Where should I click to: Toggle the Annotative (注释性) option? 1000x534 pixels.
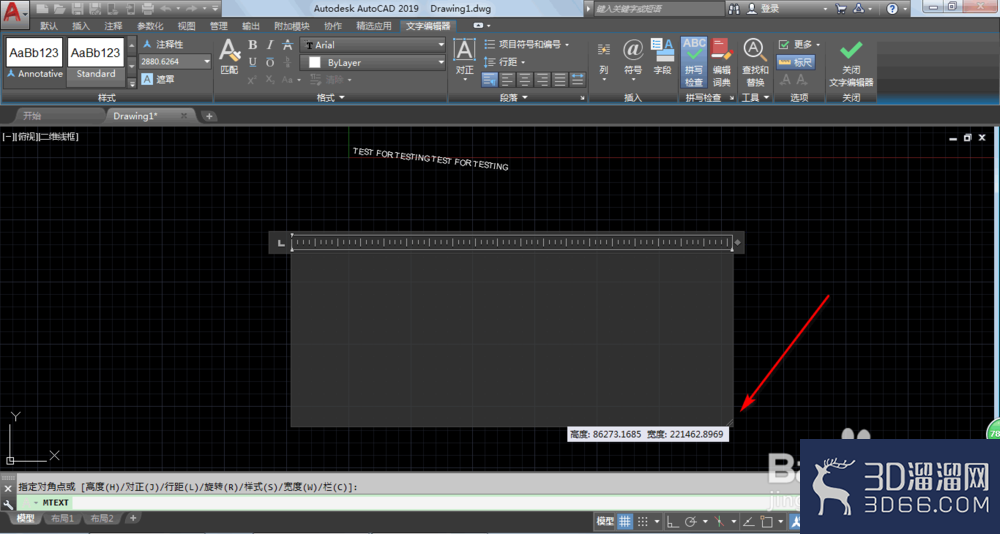[163, 44]
